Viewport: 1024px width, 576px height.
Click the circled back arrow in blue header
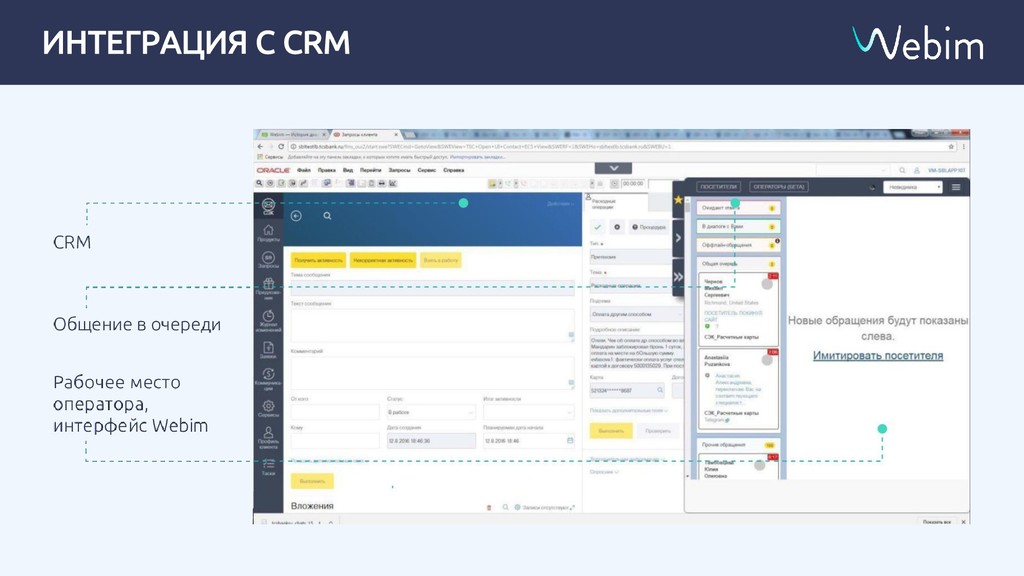pyautogui.click(x=296, y=216)
